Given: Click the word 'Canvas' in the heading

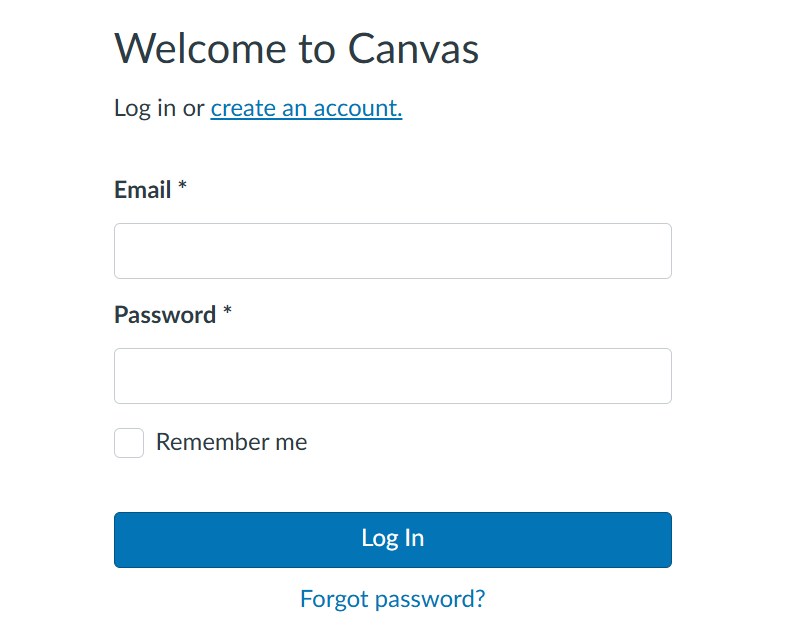Looking at the screenshot, I should point(414,49).
